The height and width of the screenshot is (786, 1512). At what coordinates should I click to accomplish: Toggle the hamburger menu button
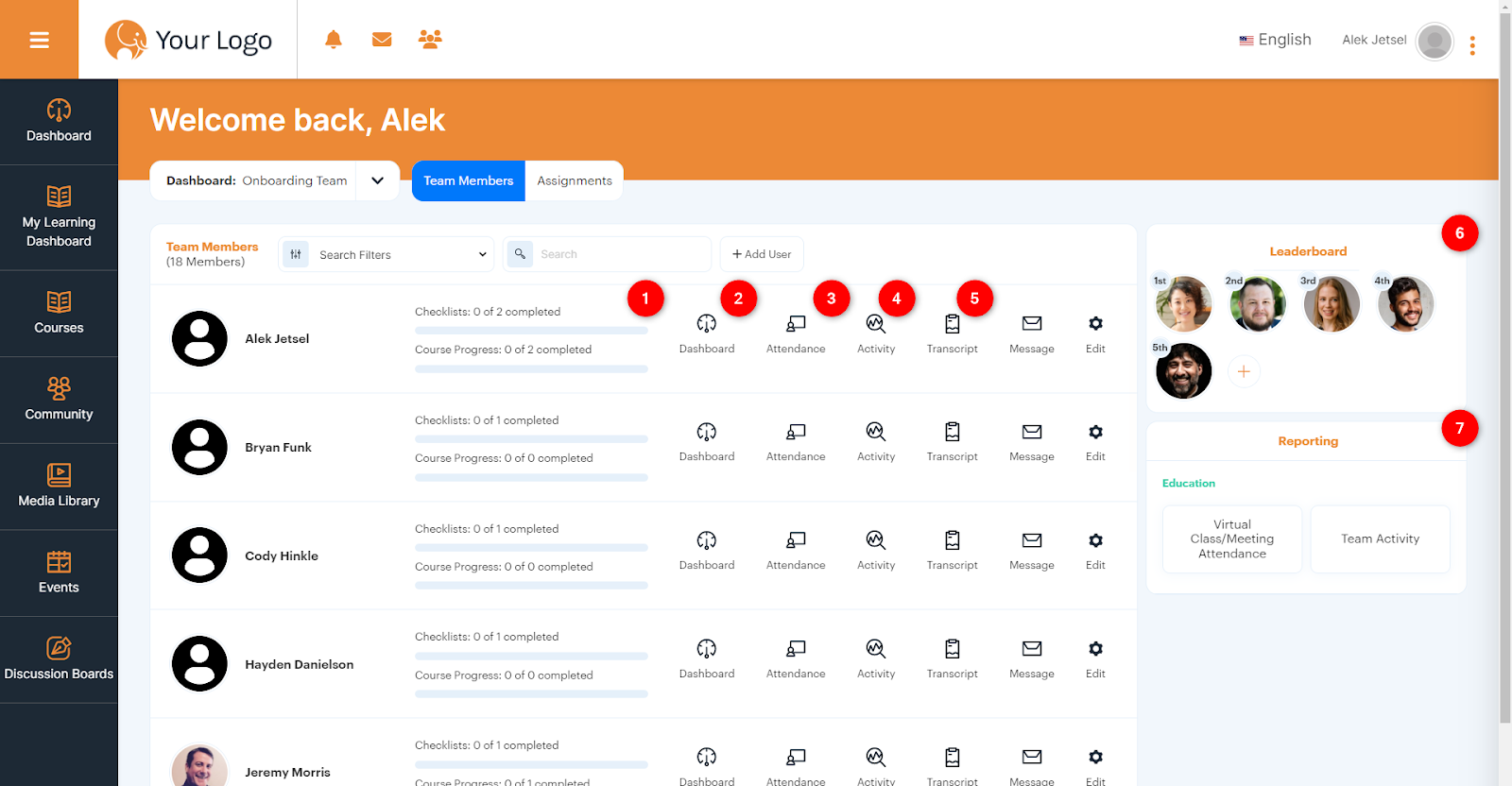(x=39, y=40)
